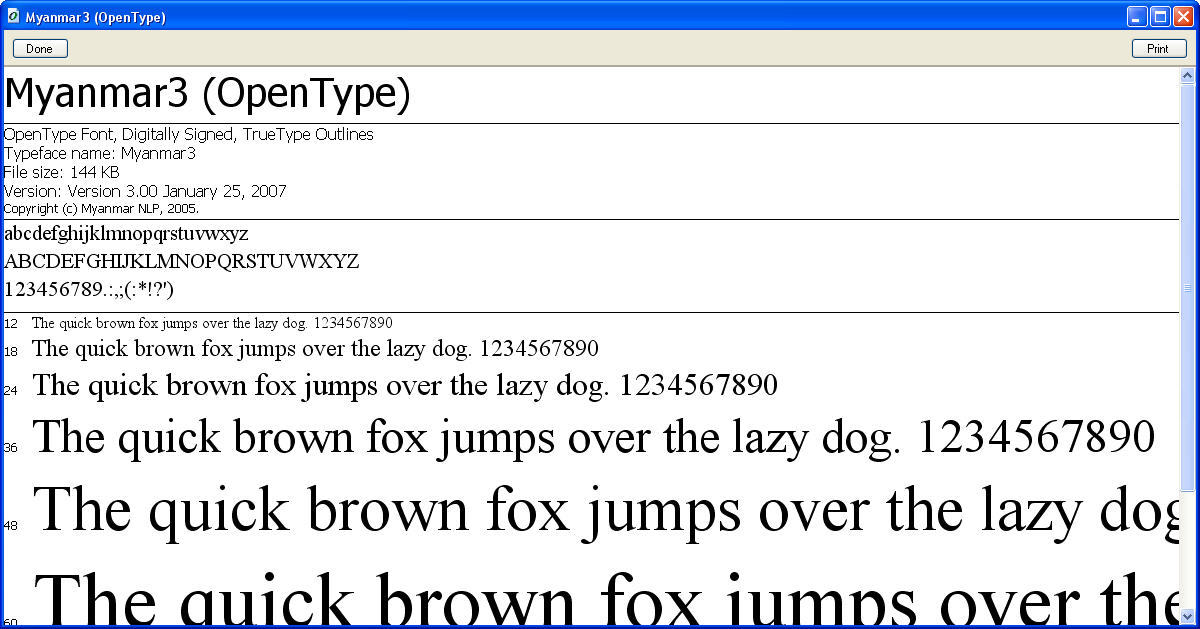Click the scrollbar track below the thumb
Viewport: 1200px width, 629px height.
click(x=1188, y=550)
